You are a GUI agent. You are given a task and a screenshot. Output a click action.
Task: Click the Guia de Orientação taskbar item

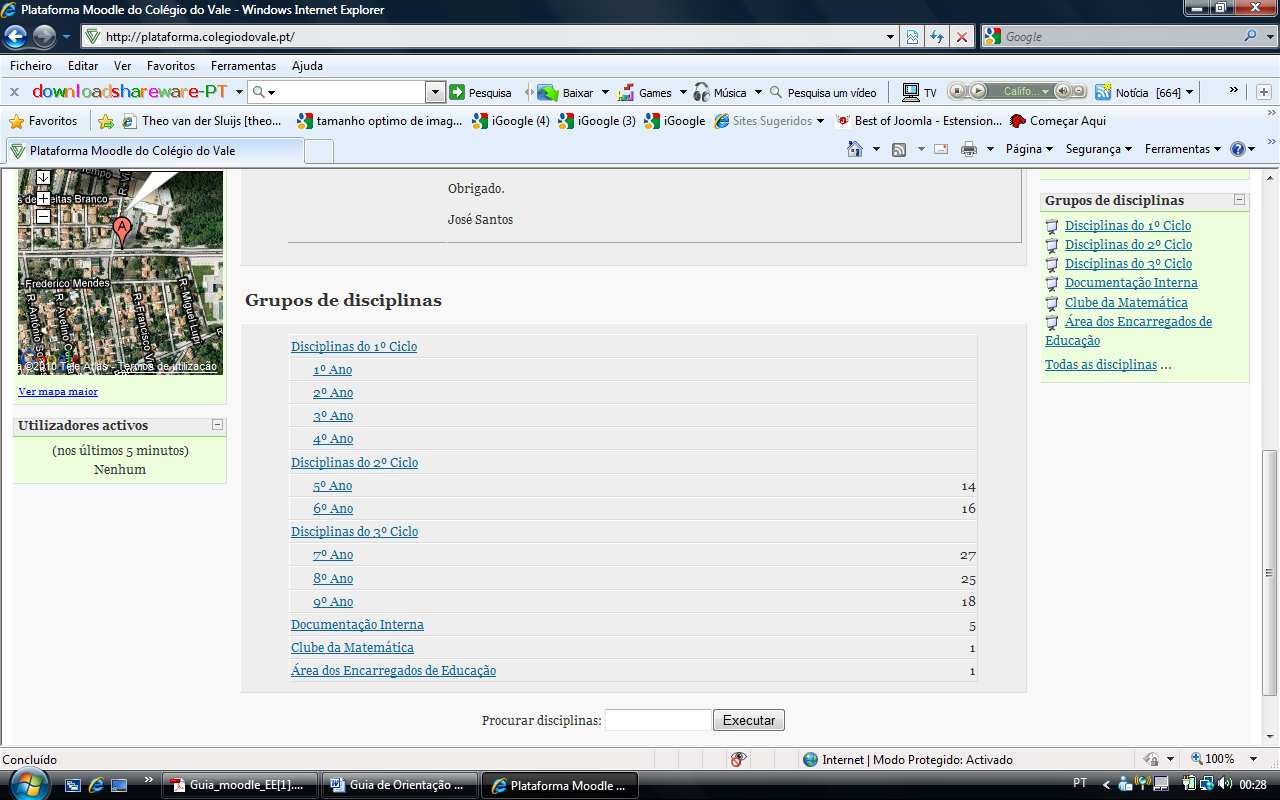click(x=400, y=785)
